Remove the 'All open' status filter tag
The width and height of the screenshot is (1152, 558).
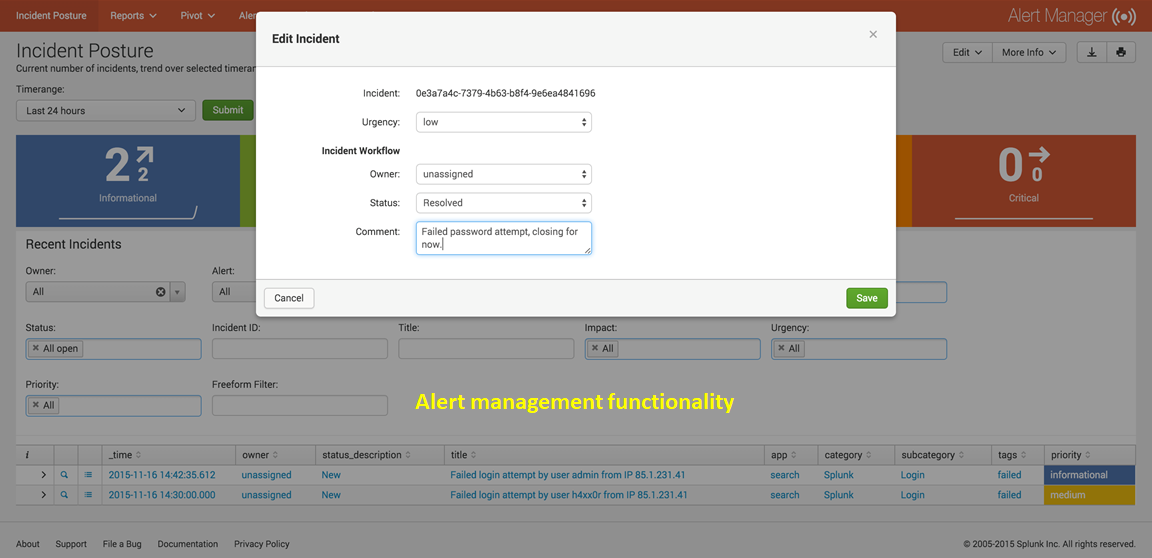(x=36, y=349)
